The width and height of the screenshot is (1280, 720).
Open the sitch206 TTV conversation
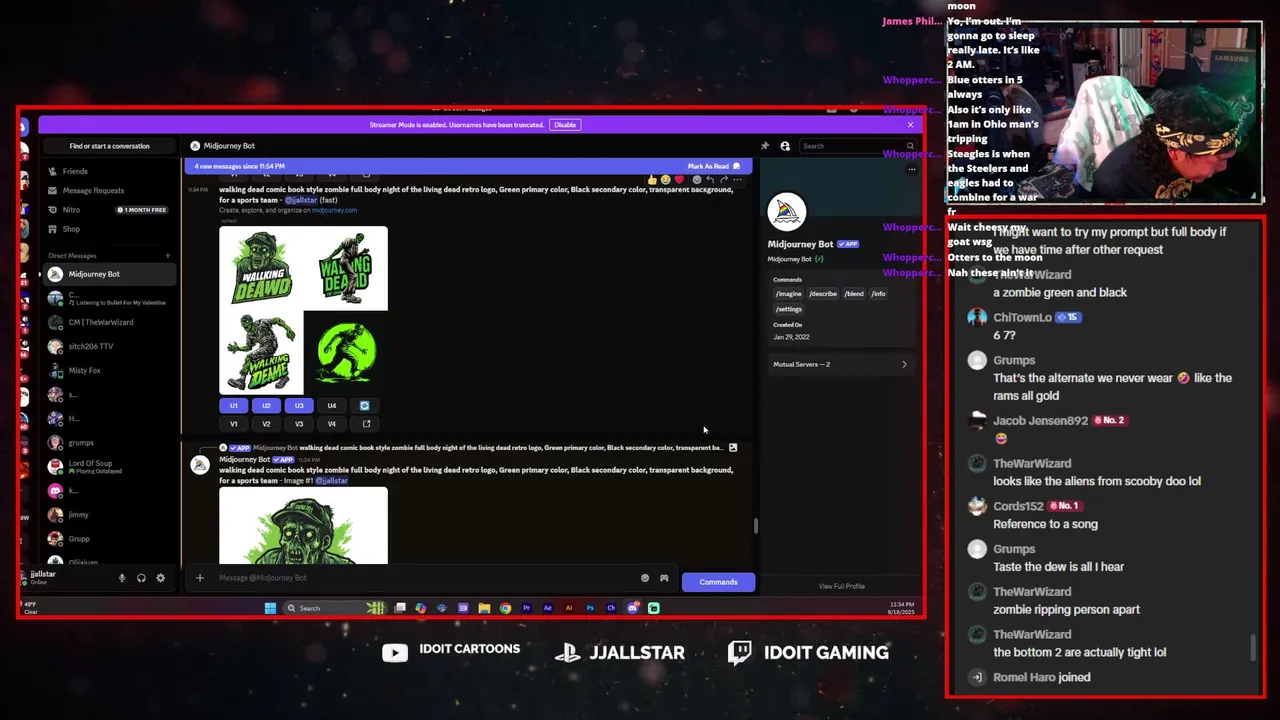[x=110, y=346]
